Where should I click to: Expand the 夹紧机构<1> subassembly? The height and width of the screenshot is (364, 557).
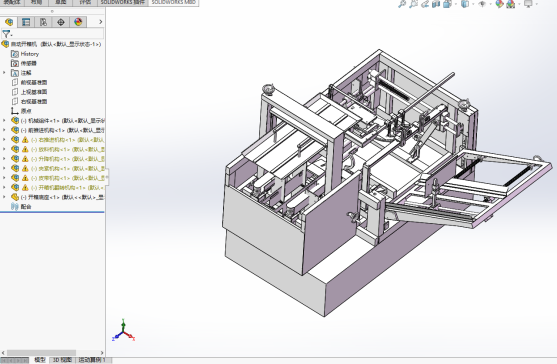click(4, 168)
